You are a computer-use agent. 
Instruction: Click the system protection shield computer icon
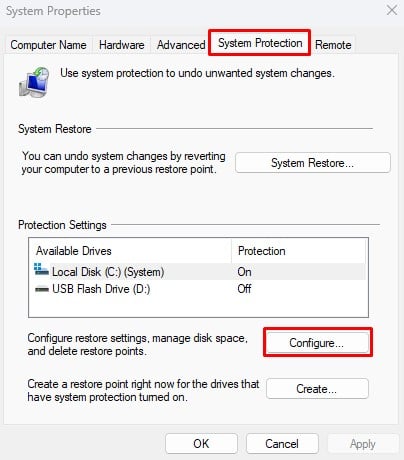(34, 82)
